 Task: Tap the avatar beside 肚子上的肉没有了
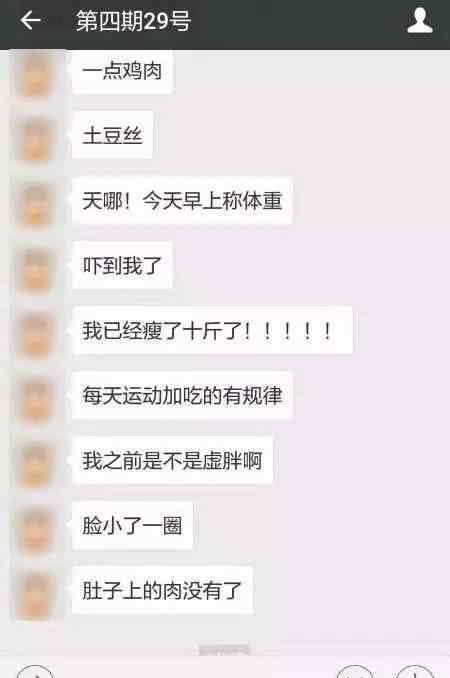pyautogui.click(x=35, y=595)
